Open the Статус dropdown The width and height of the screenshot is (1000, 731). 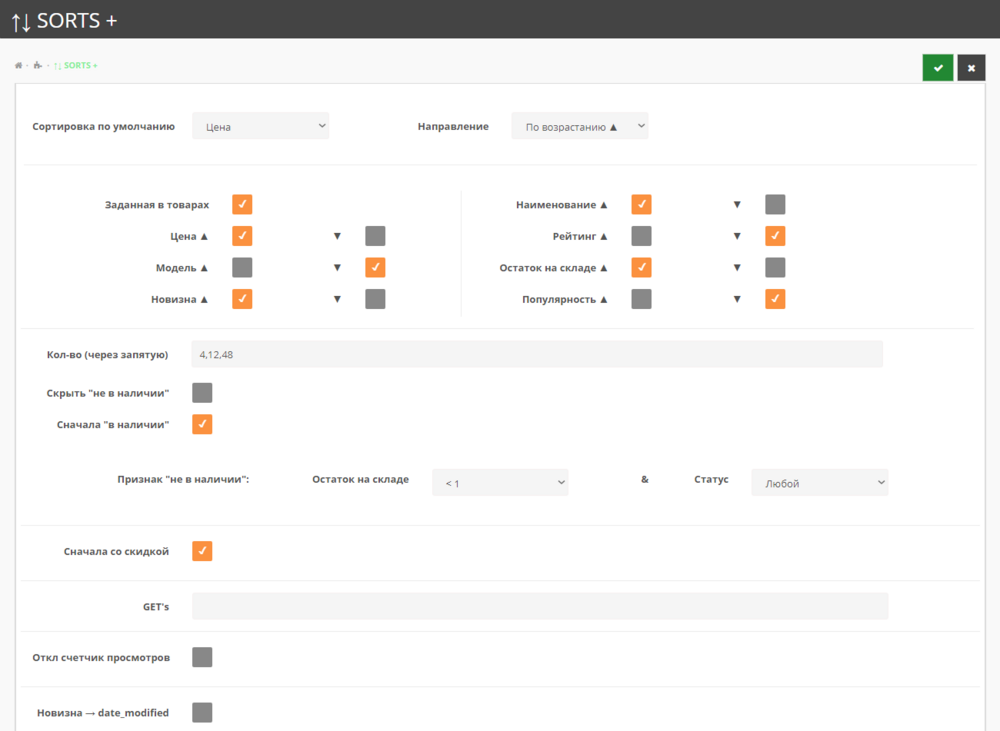pyautogui.click(x=820, y=483)
